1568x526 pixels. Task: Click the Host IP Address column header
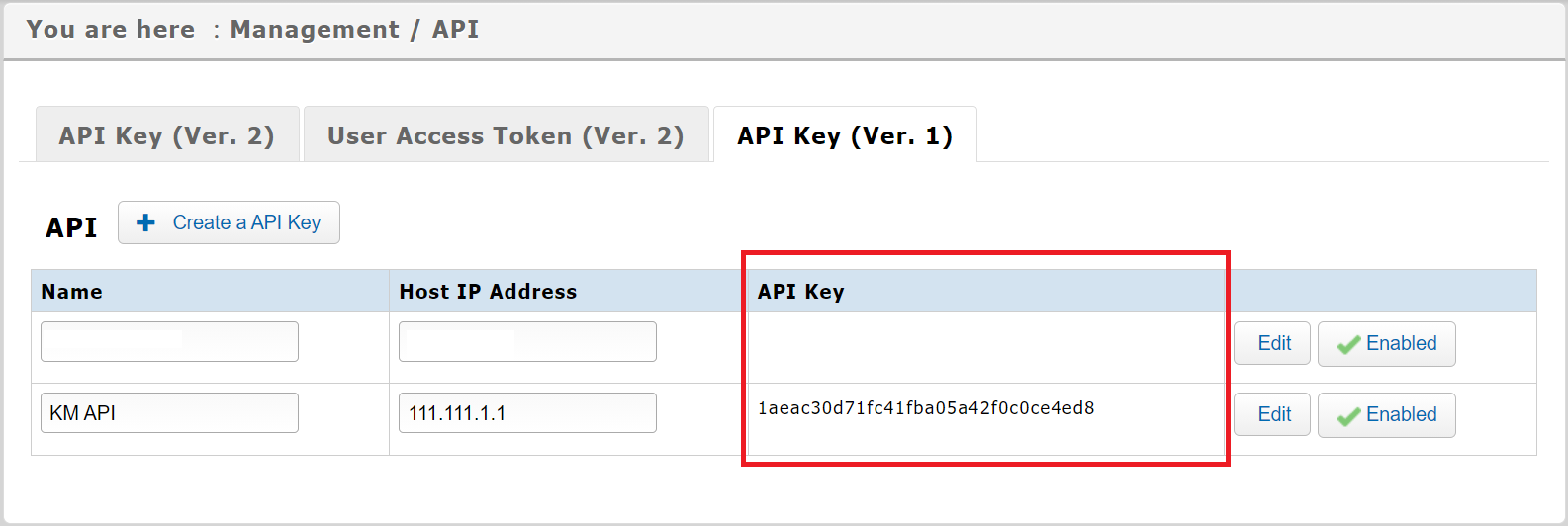[488, 292]
